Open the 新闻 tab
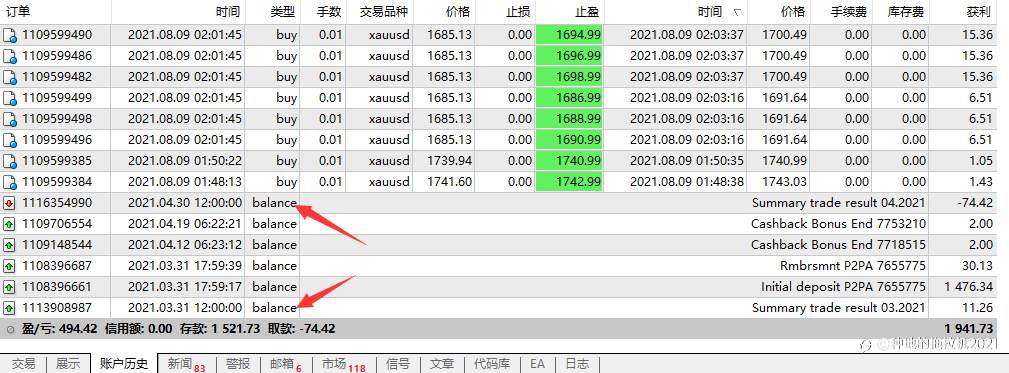Image resolution: width=1009 pixels, height=373 pixels. tap(186, 364)
